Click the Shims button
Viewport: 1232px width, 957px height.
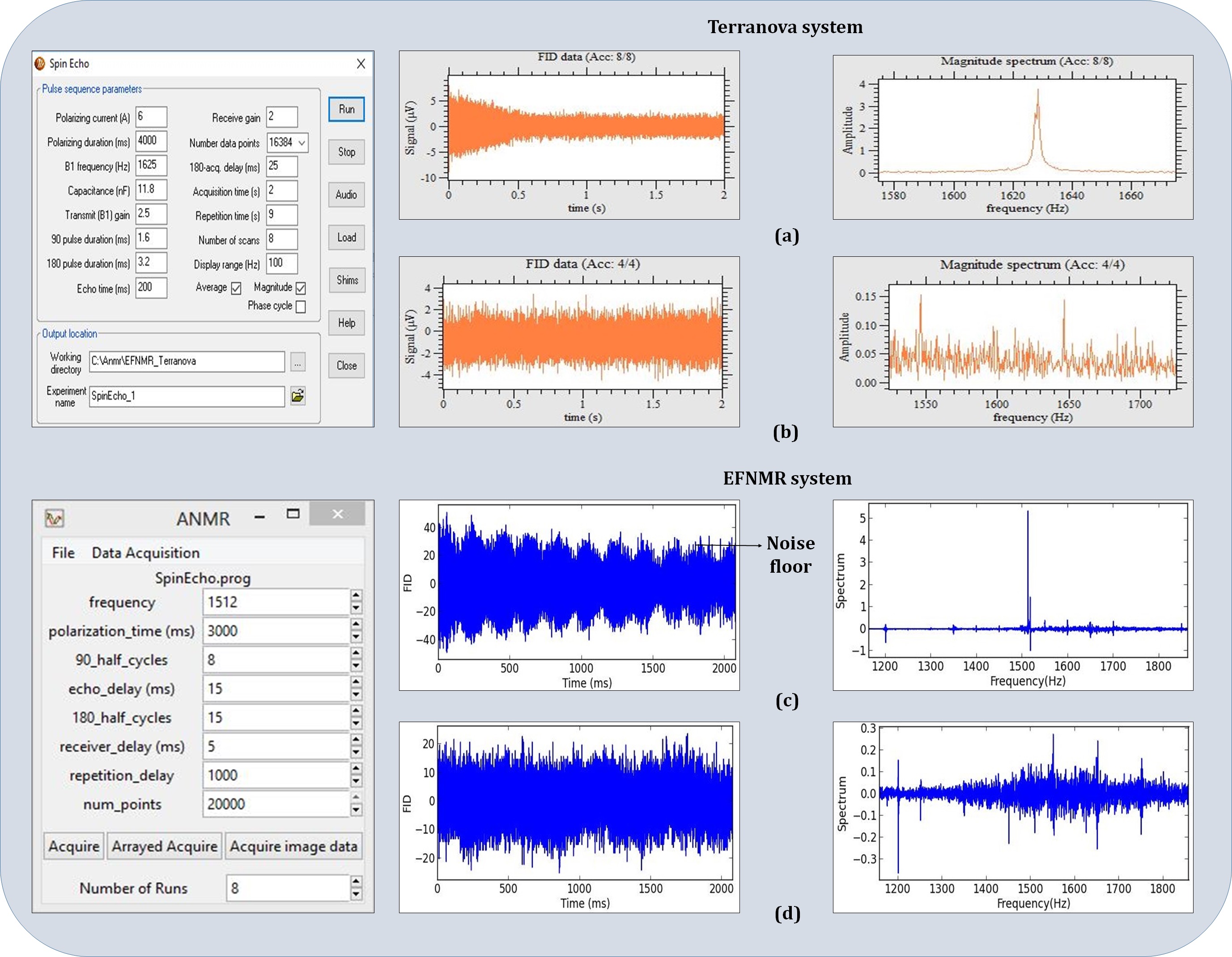[x=347, y=281]
